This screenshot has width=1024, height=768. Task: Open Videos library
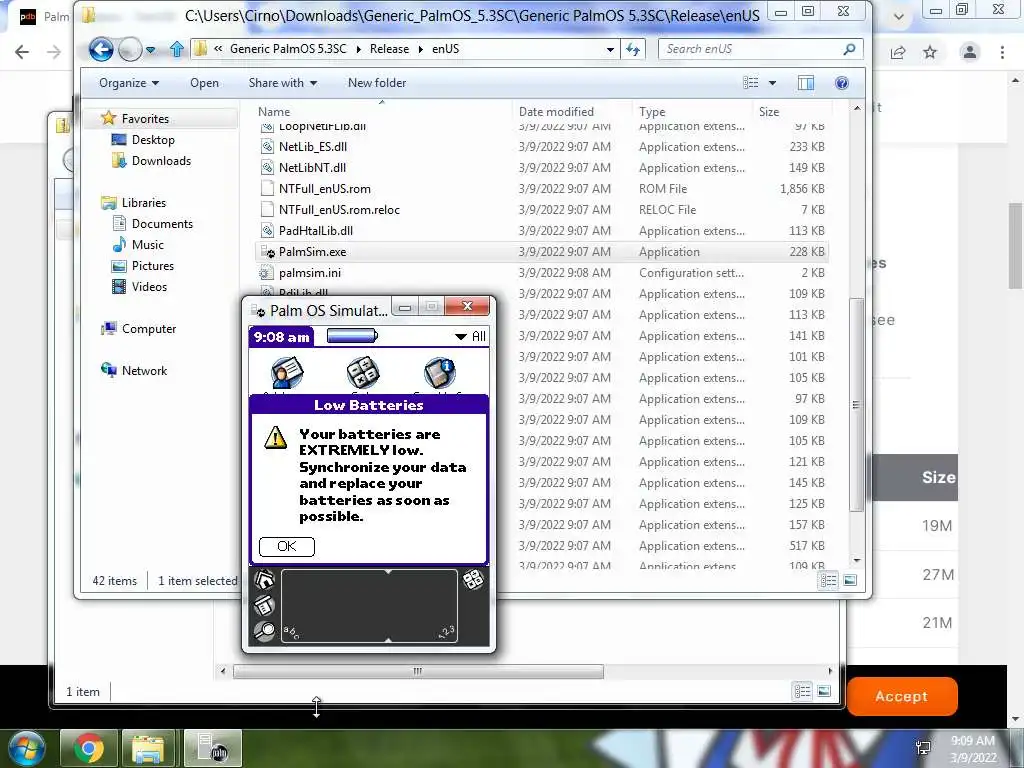coord(149,287)
